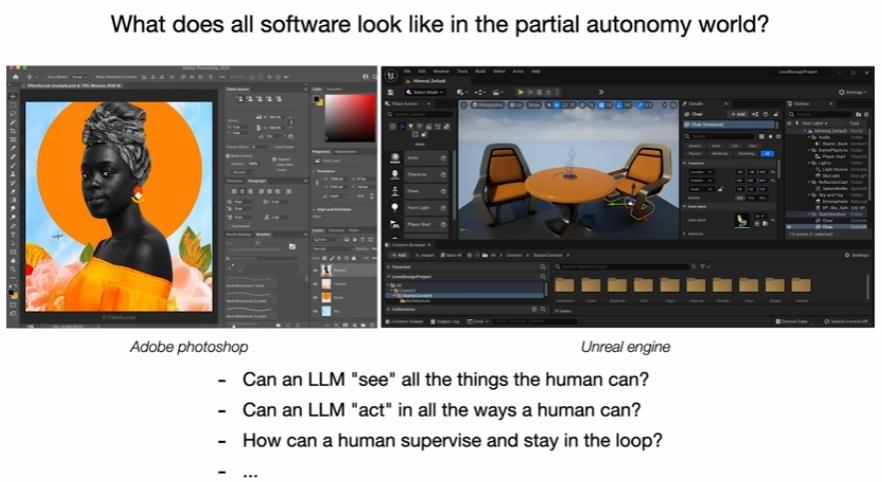The image size is (882, 482).
Task: Toggle the Show Sampling checkbox in Photoshop Clone Source
Action: (228, 156)
